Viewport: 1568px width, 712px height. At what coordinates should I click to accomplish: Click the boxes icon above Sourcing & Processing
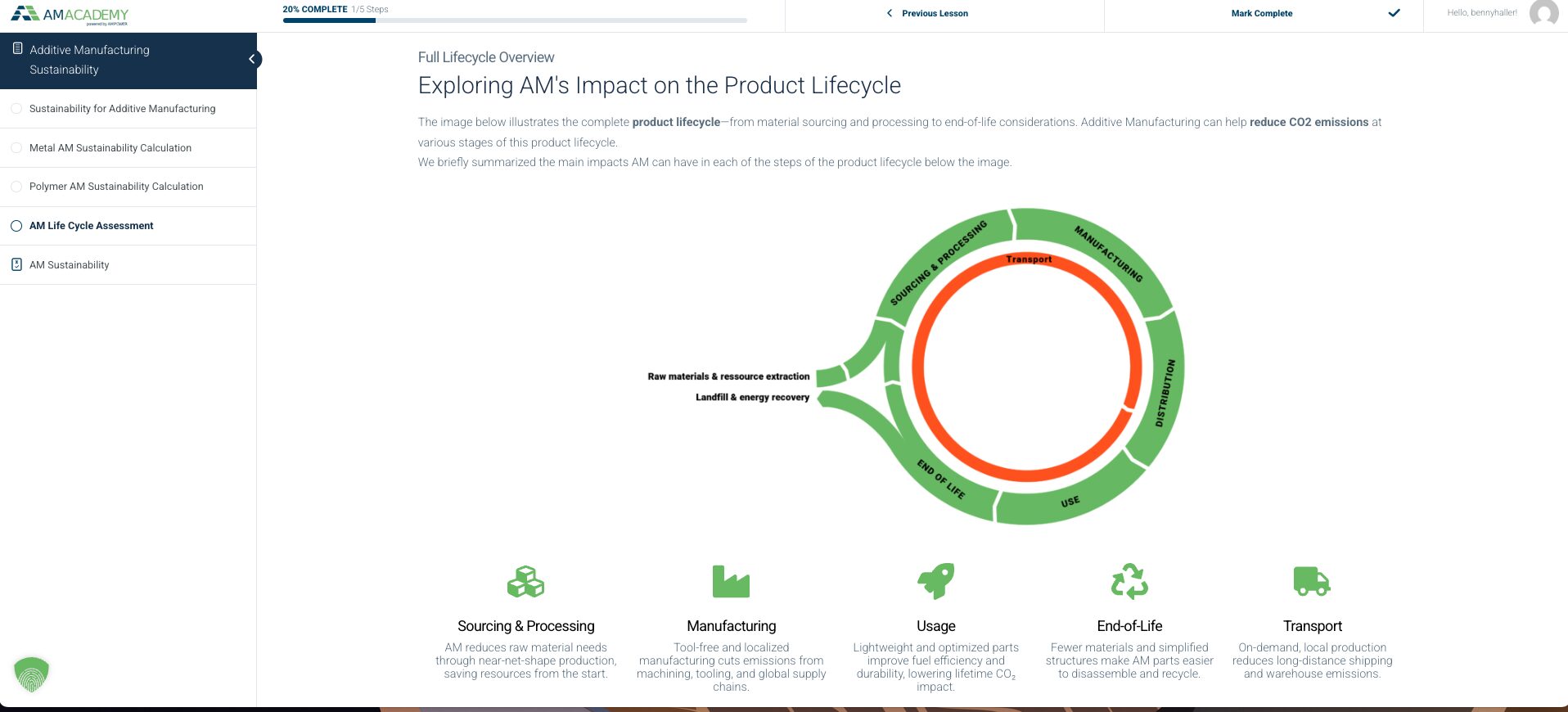[525, 582]
